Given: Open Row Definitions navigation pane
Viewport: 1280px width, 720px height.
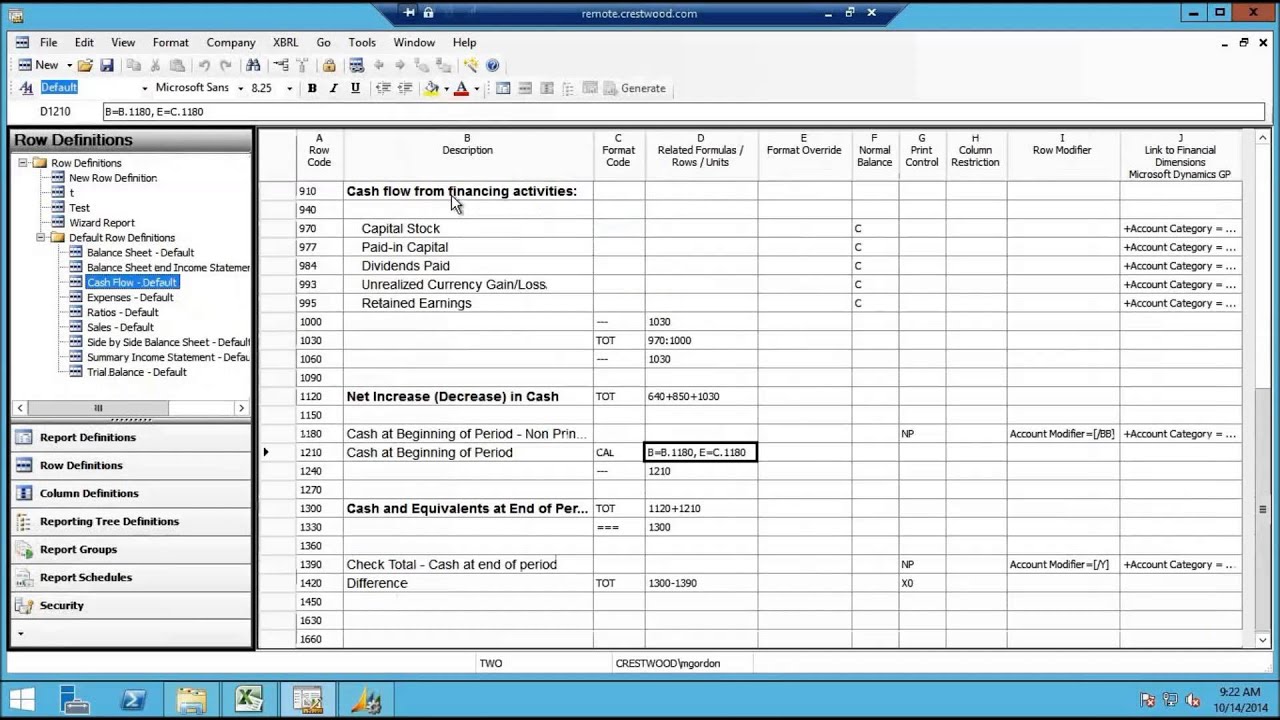Looking at the screenshot, I should tap(131, 465).
